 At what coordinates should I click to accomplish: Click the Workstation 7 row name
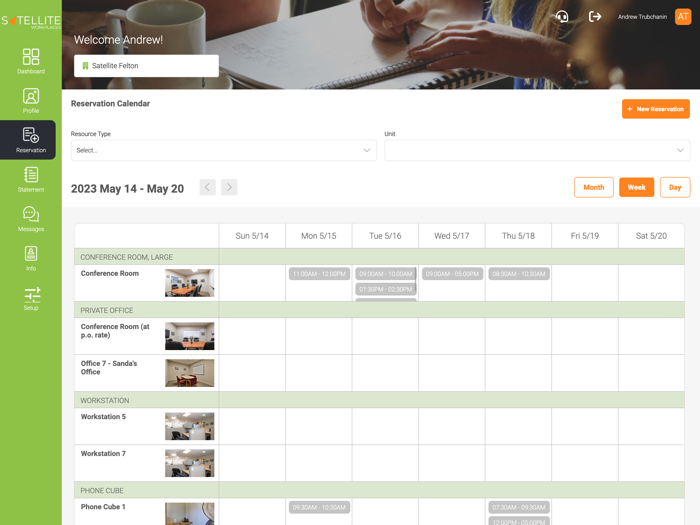click(103, 453)
